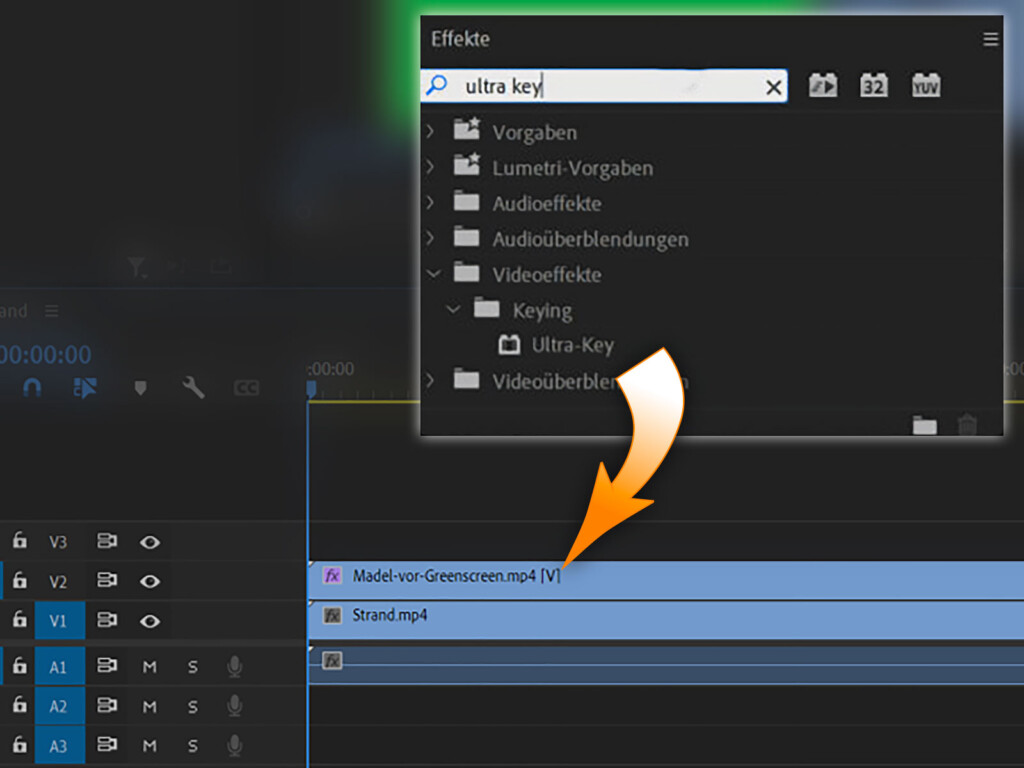Expand the Audioeffekte folder
The image size is (1024, 768).
tap(430, 203)
